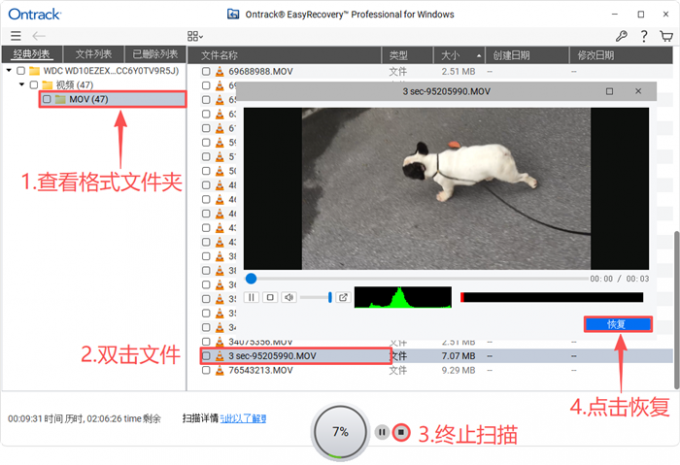
Task: Open the scan details blue link
Action: pyautogui.click(x=243, y=419)
